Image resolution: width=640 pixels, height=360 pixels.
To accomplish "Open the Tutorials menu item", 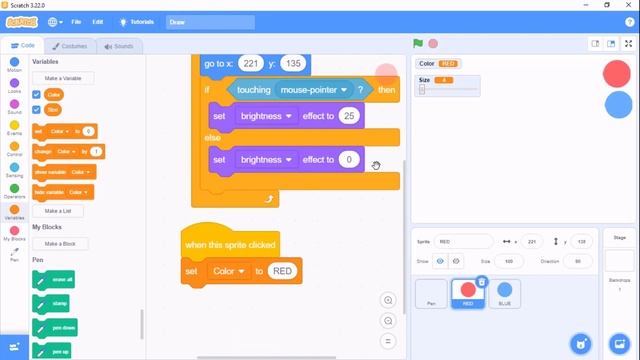I will (x=137, y=22).
